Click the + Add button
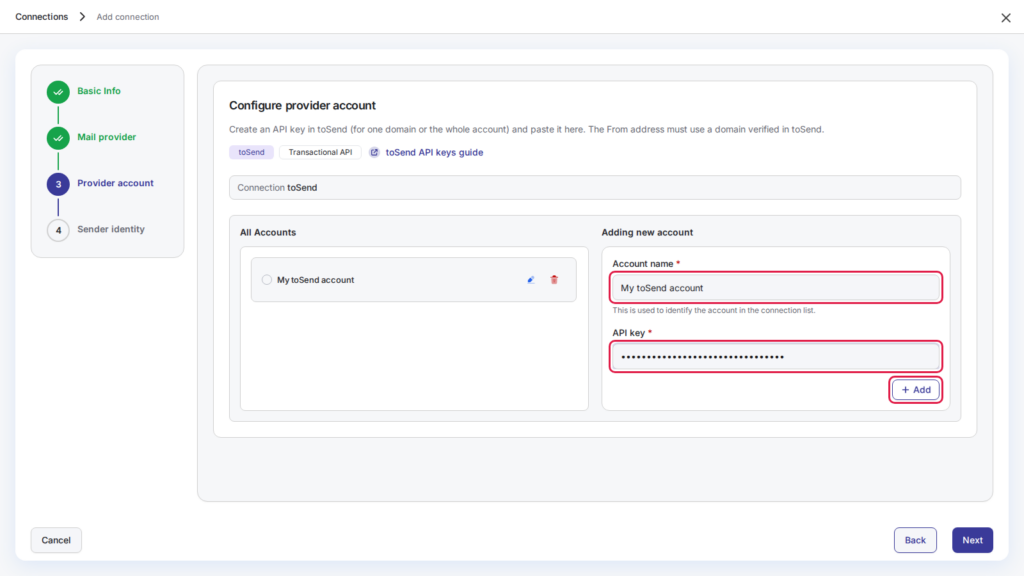 (916, 390)
